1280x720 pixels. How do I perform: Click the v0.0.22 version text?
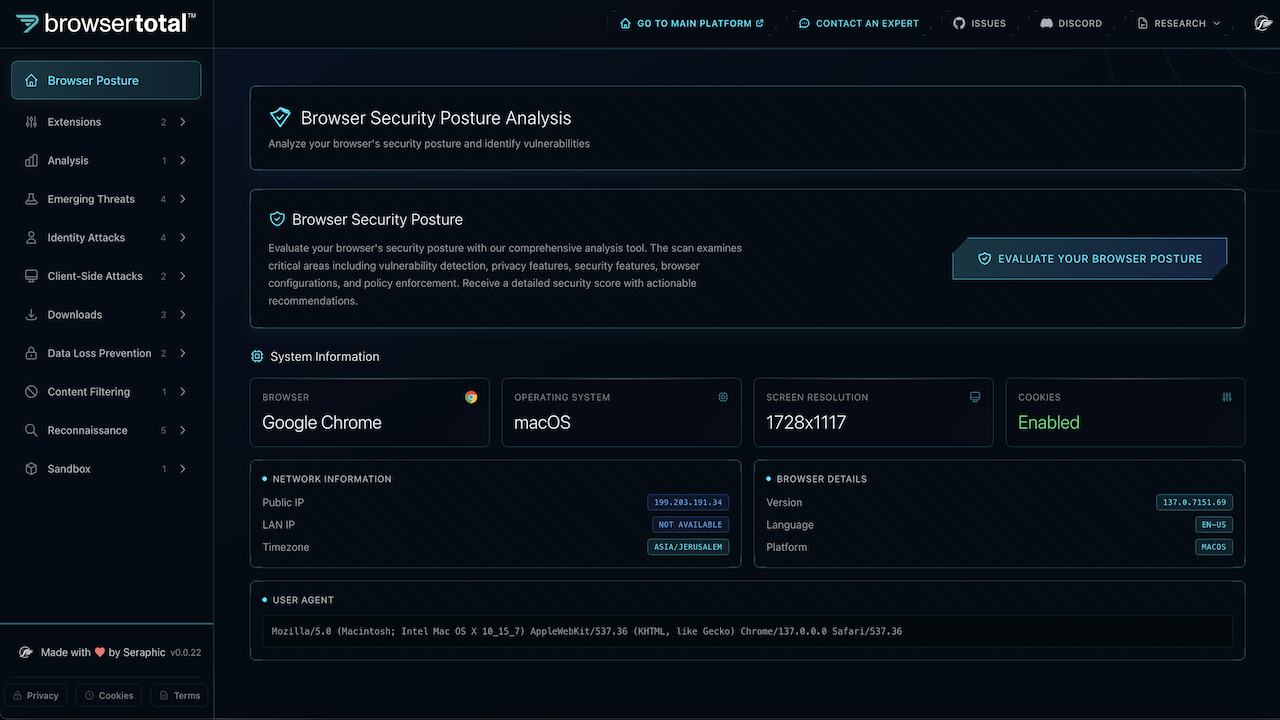coord(186,653)
